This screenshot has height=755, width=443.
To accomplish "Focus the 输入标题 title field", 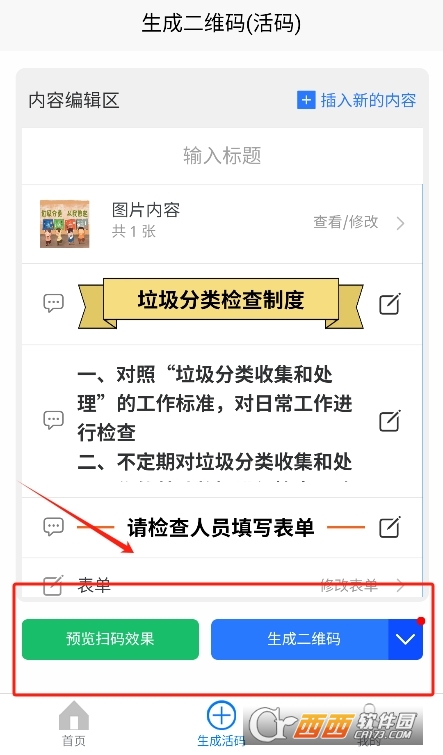I will [222, 156].
